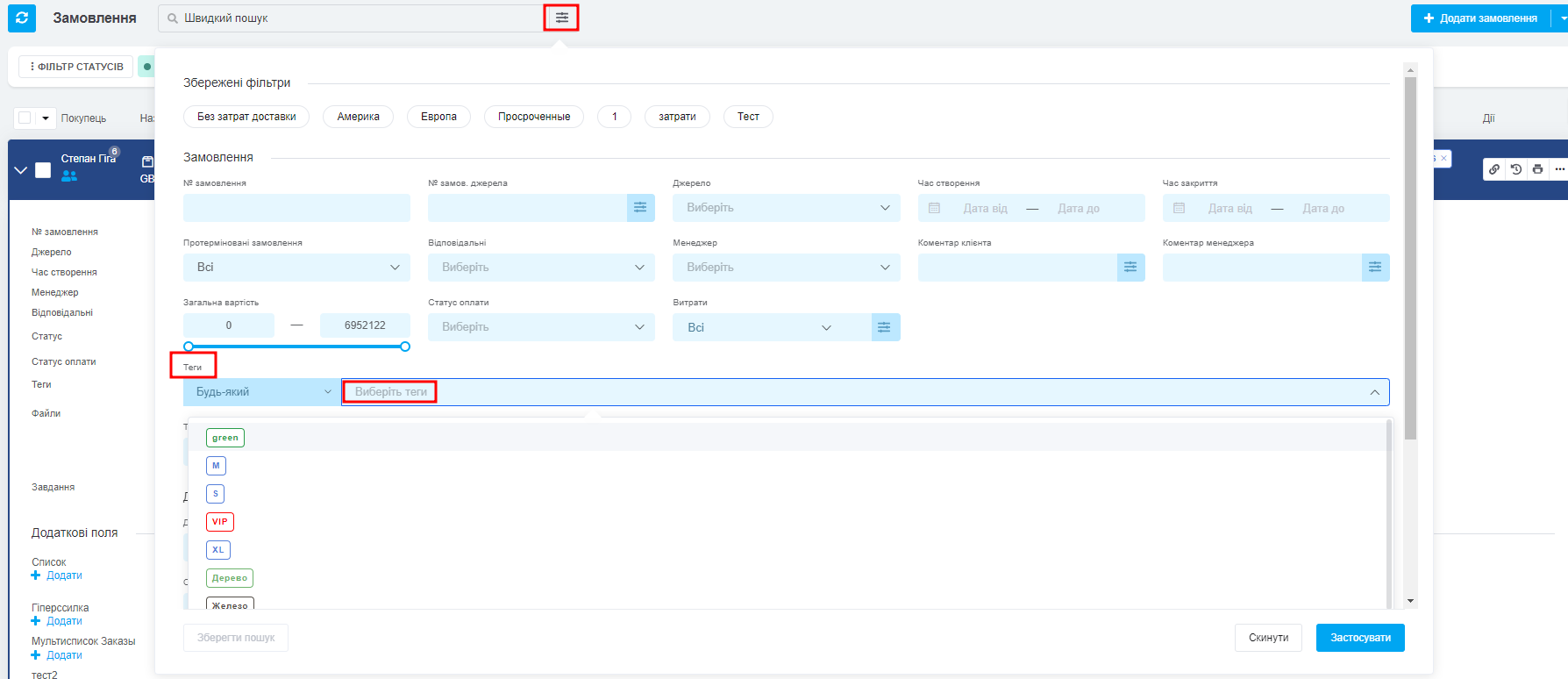This screenshot has height=679, width=1568.
Task: Expand the Статус оплати dropdown
Action: (541, 327)
